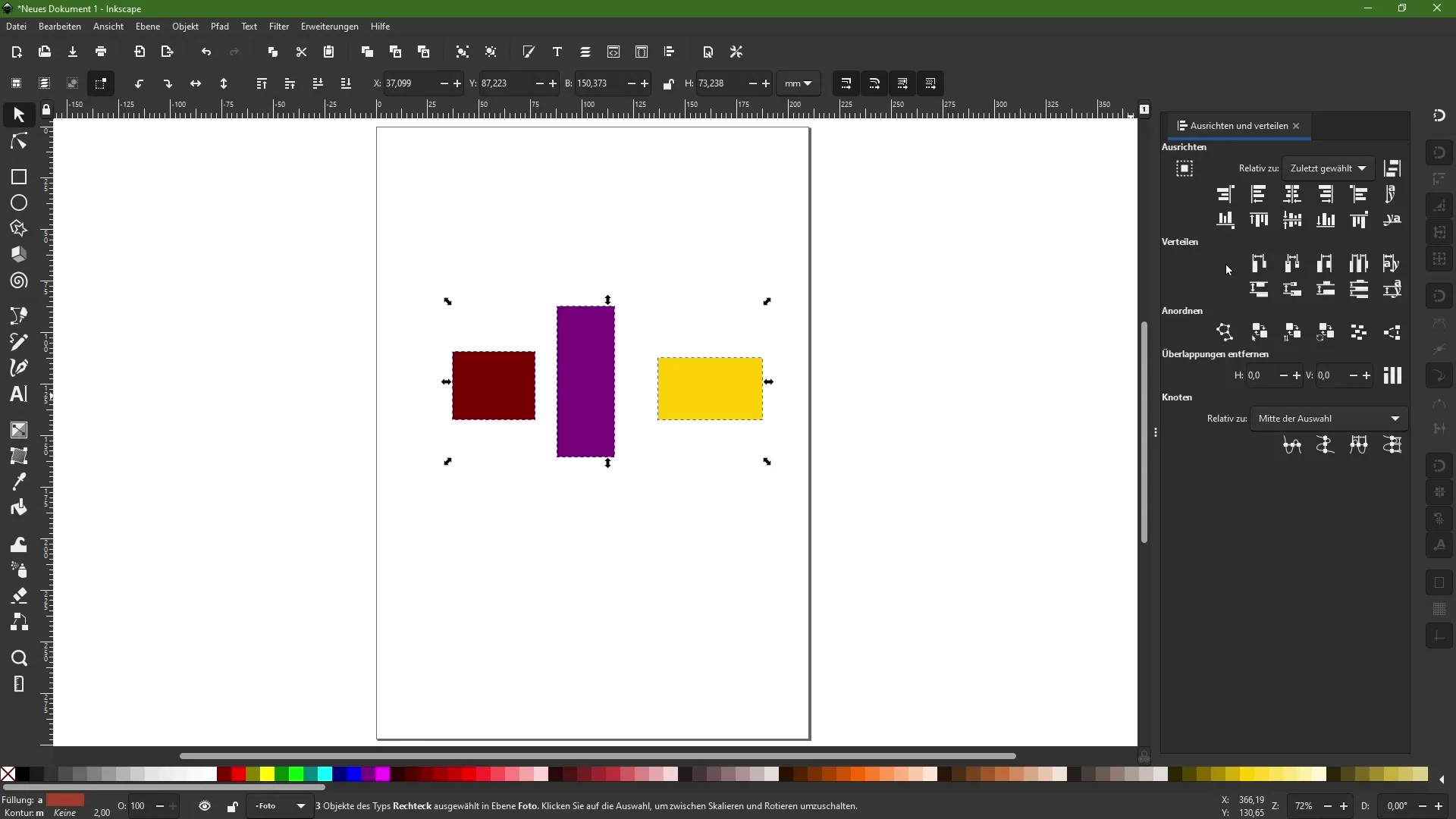1456x819 pixels.
Task: Open 'Zuletzt gewählt' relative-to dropdown
Action: click(x=1329, y=168)
